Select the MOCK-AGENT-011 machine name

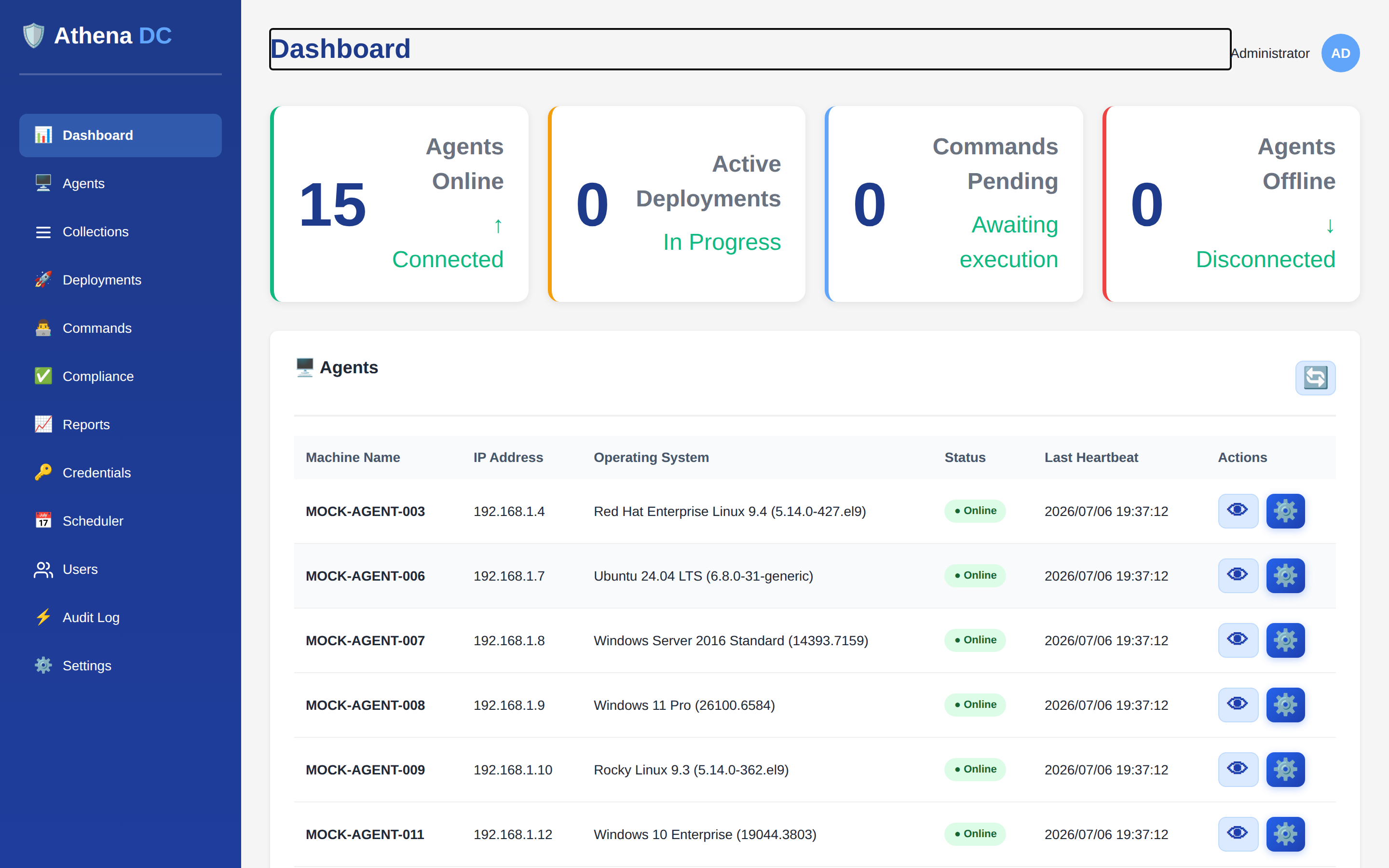(365, 834)
